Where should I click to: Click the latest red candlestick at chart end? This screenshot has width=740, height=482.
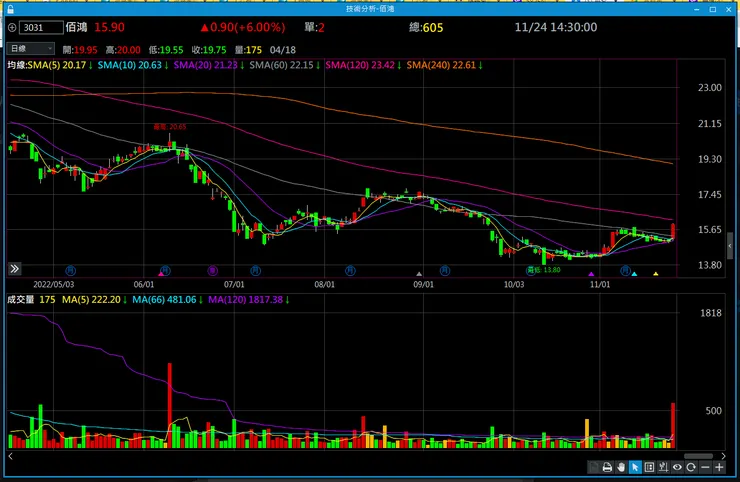673,231
